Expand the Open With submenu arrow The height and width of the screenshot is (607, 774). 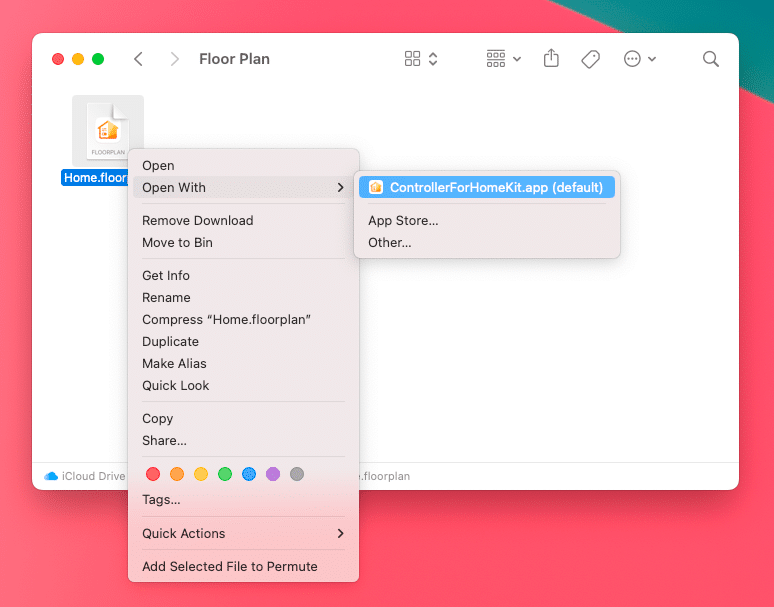coord(340,188)
